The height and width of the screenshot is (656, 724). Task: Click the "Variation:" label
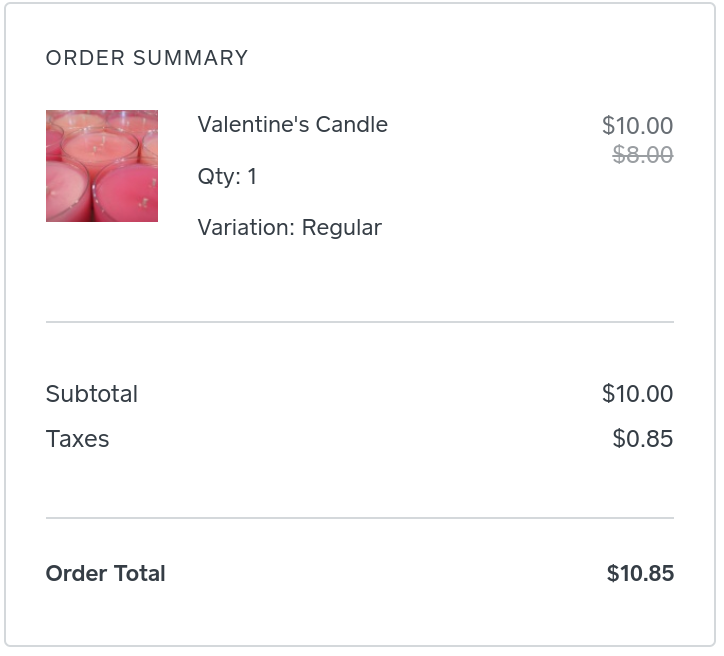tap(246, 228)
